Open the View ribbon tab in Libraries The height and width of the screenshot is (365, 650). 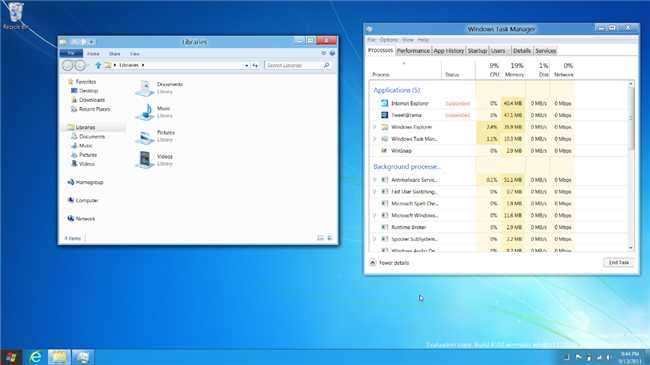(x=135, y=54)
